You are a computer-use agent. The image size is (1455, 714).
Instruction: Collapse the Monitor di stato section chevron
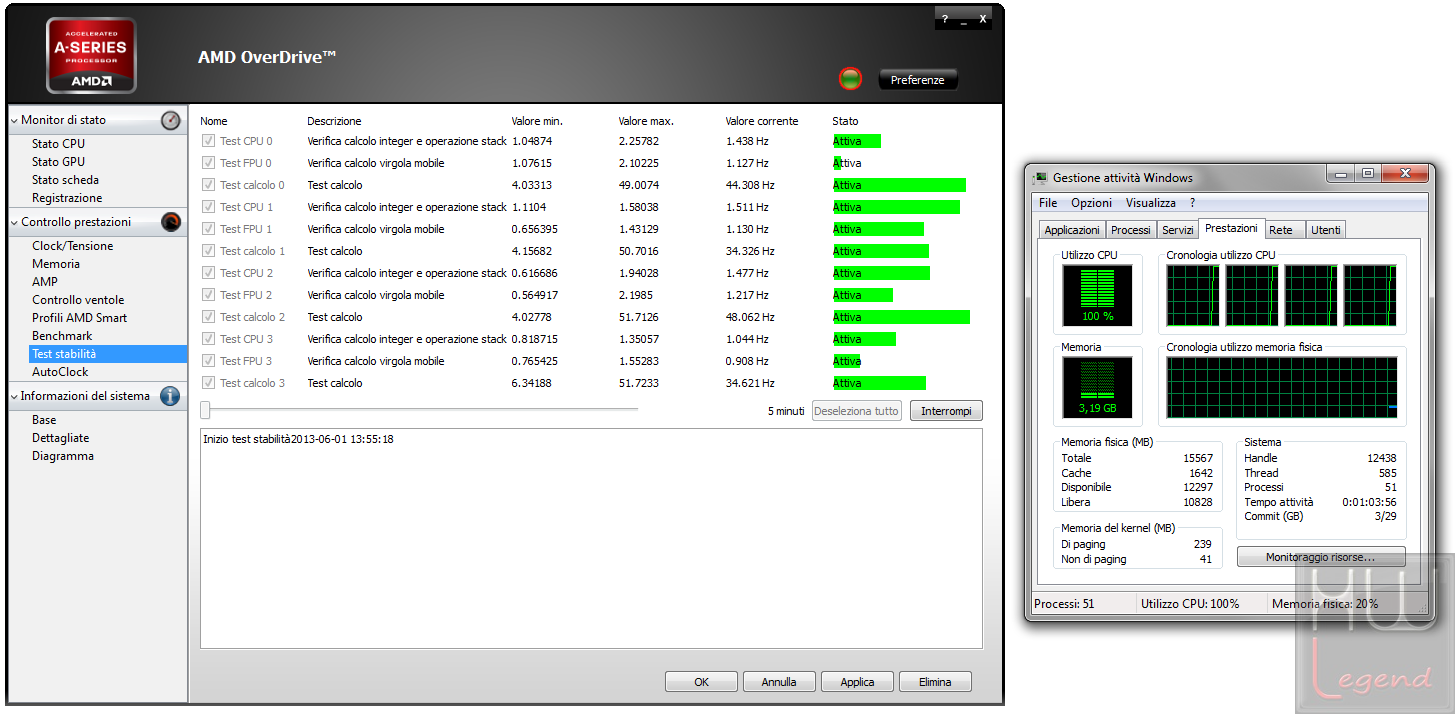(14, 121)
